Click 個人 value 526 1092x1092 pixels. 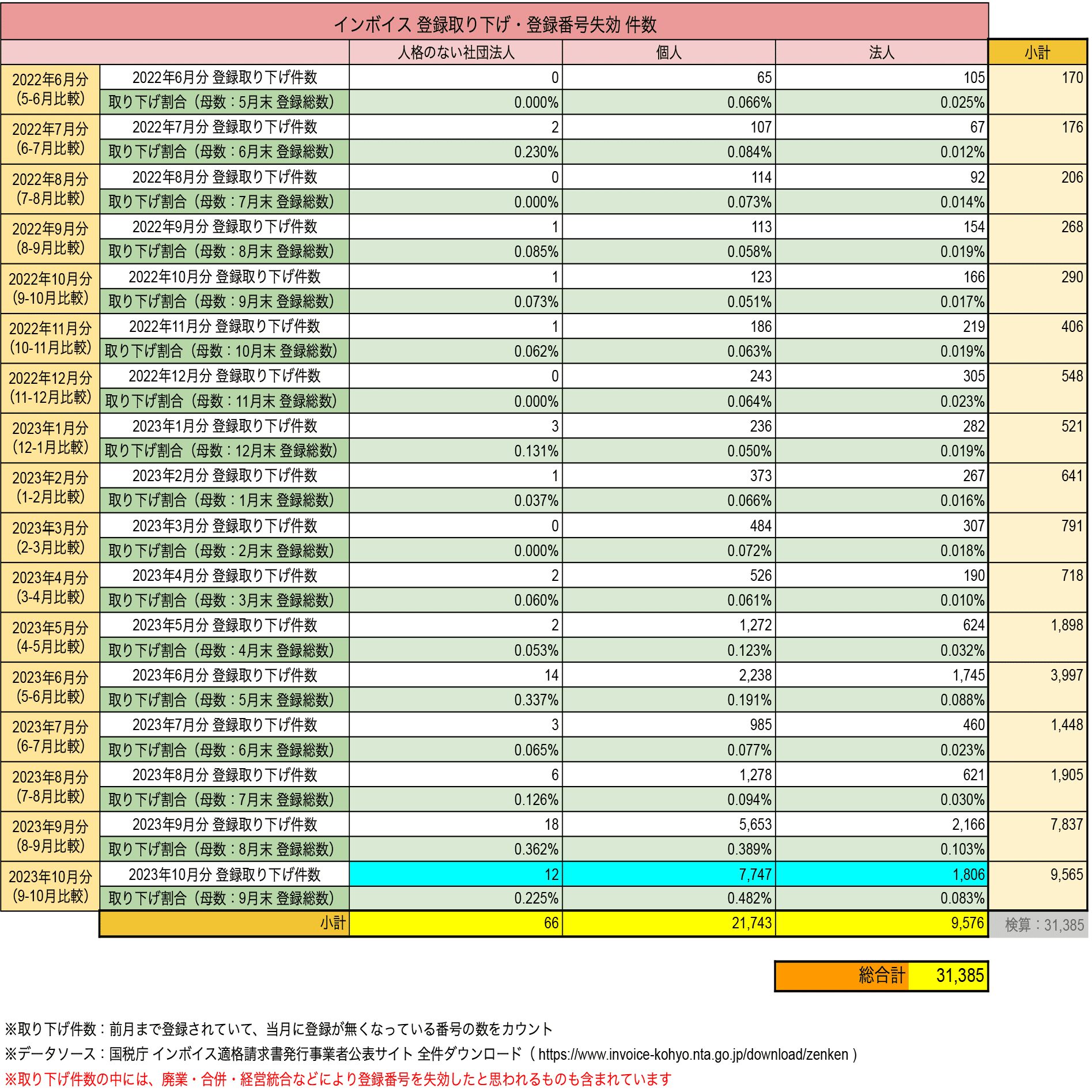click(669, 575)
